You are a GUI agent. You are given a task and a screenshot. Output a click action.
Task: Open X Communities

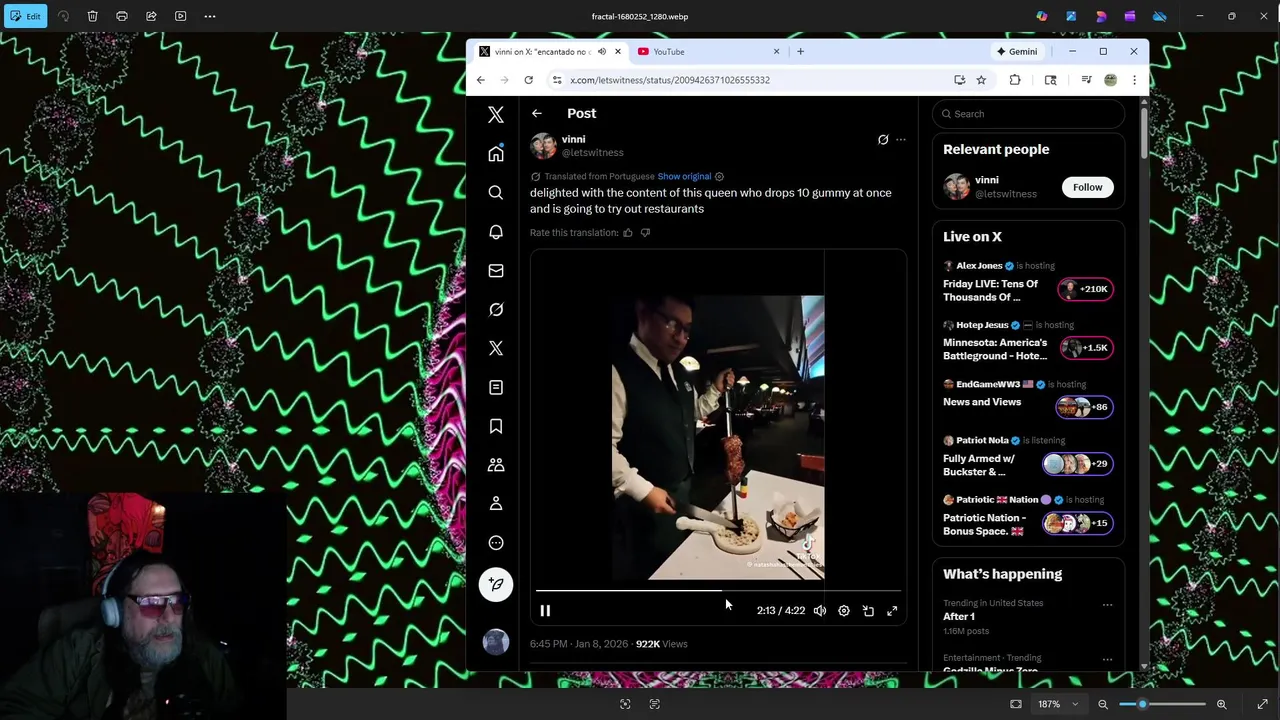pos(496,465)
